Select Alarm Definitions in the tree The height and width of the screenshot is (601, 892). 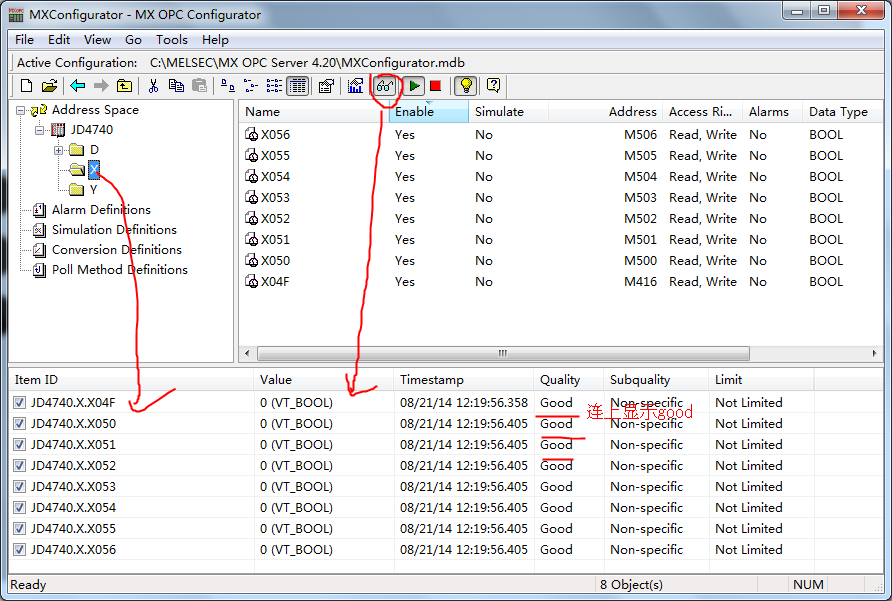(x=101, y=210)
